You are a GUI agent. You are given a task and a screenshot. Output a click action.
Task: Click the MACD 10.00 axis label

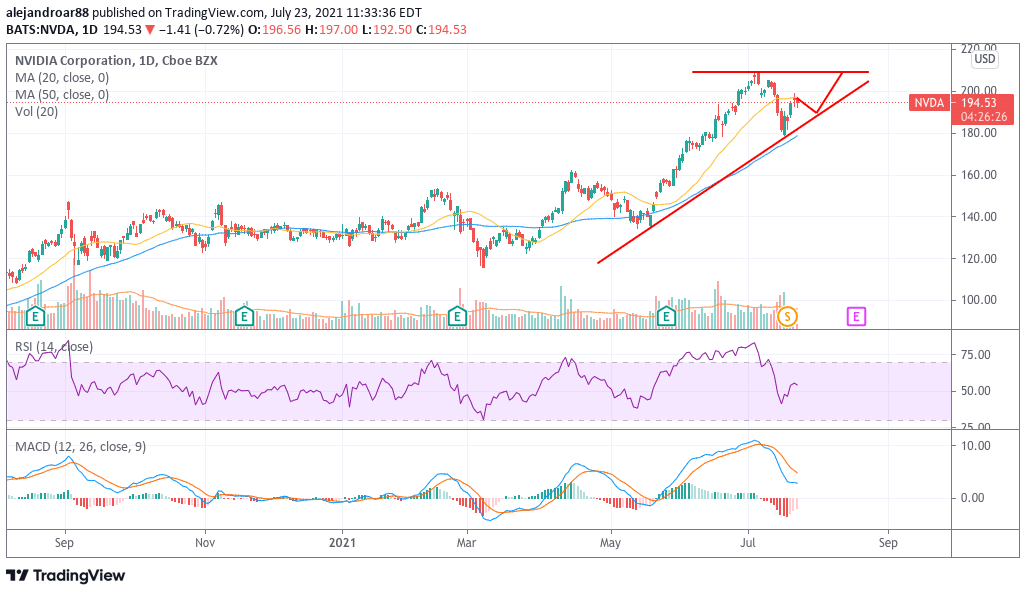(x=975, y=446)
